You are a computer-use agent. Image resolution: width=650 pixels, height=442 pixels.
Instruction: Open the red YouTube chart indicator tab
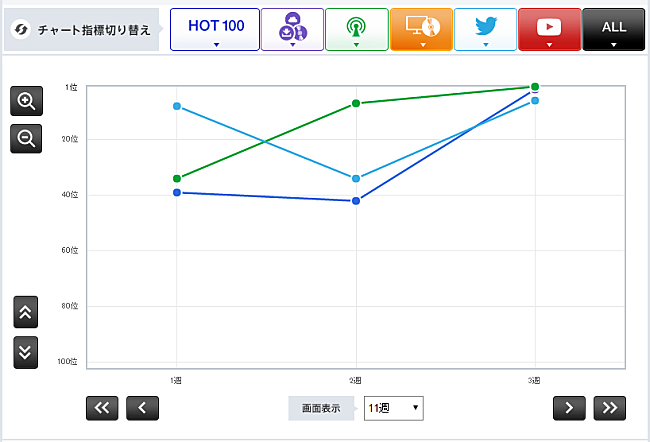[550, 29]
